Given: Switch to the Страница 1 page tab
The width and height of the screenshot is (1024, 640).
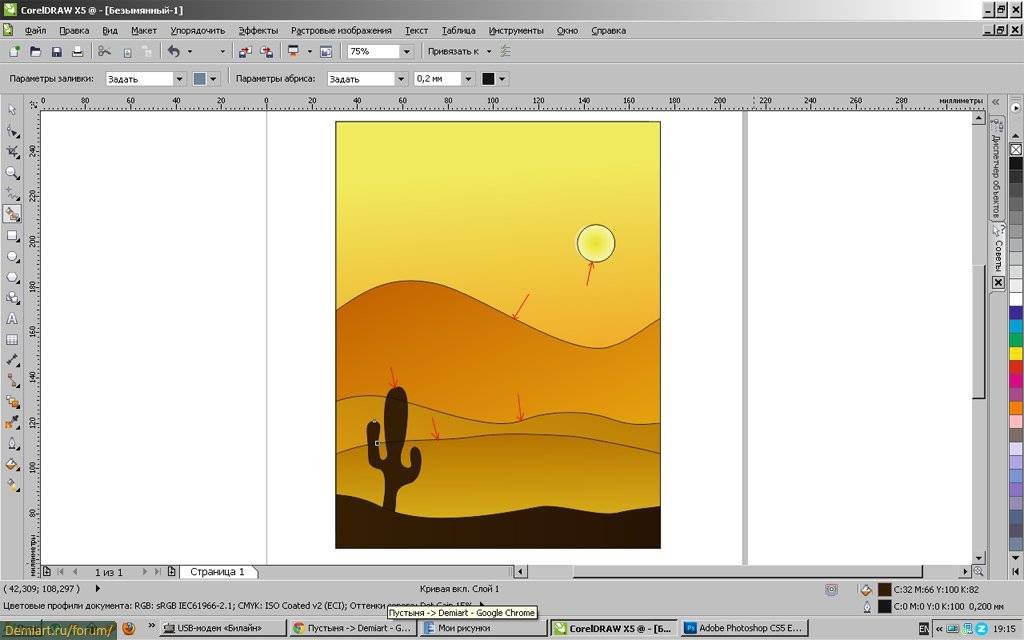Looking at the screenshot, I should click(217, 572).
